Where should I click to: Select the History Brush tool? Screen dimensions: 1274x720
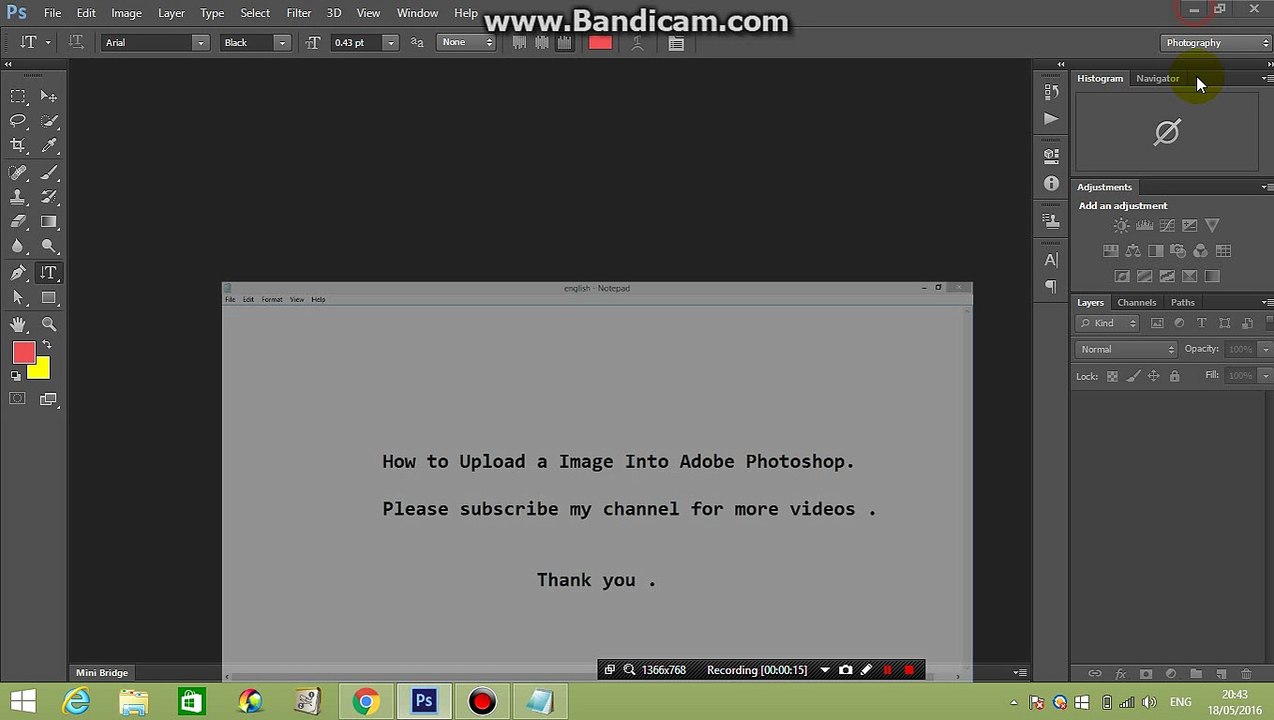tap(48, 197)
